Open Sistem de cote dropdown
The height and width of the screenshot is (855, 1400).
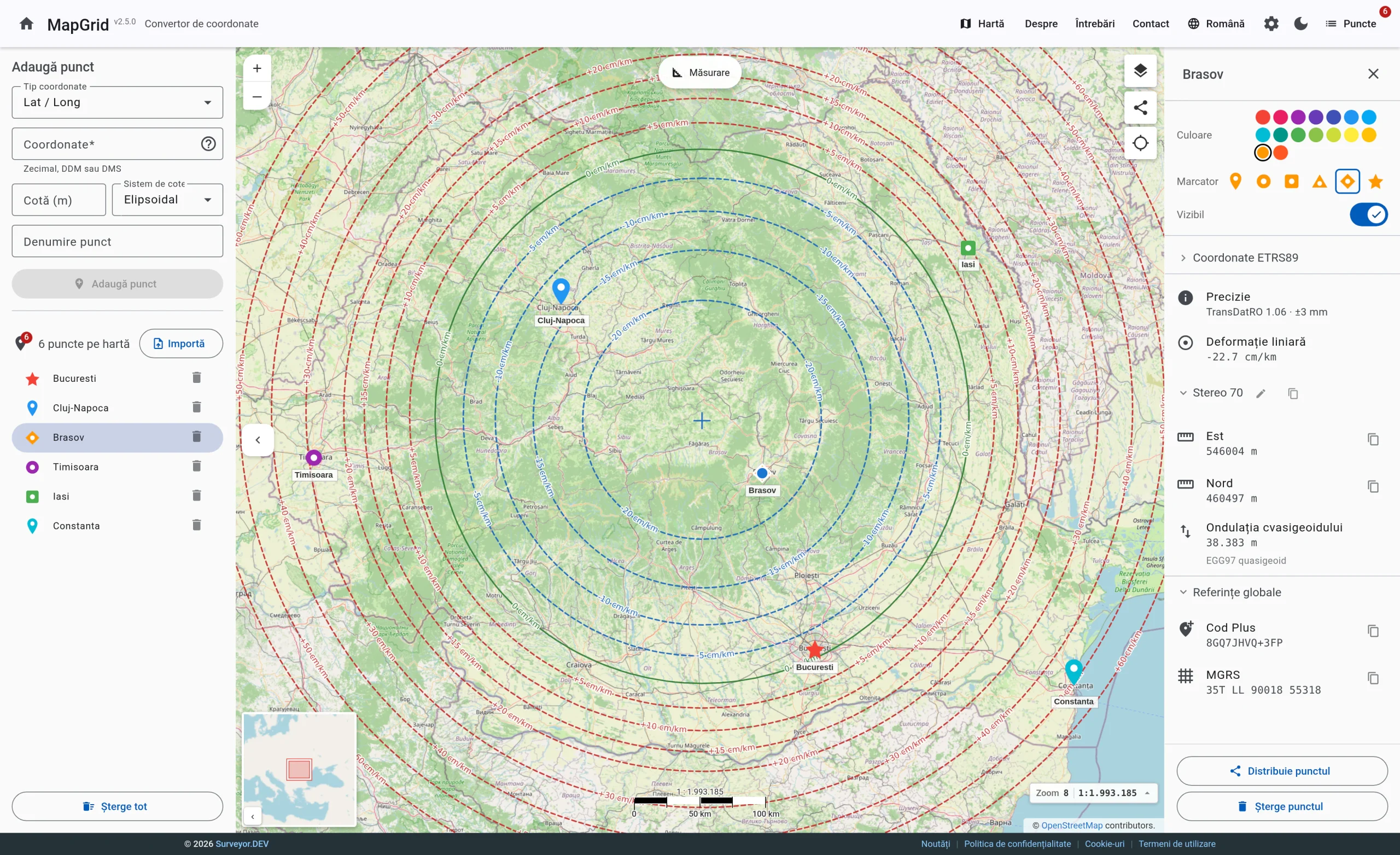click(x=167, y=200)
